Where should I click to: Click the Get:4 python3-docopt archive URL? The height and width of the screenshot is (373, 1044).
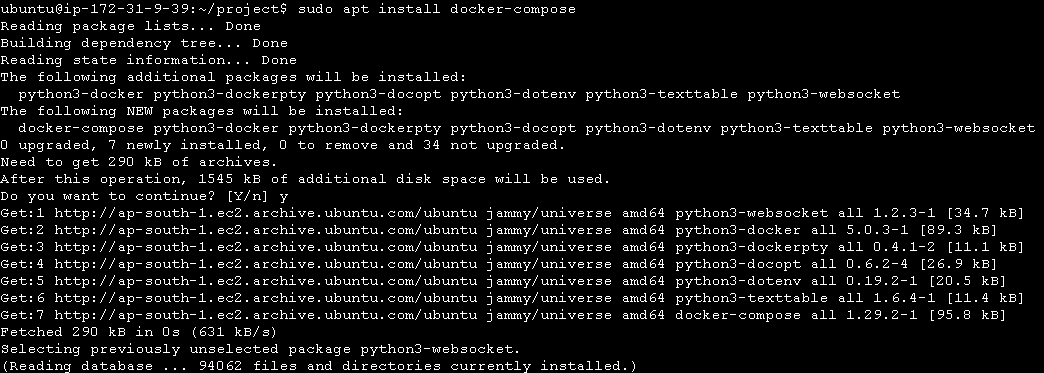pyautogui.click(x=266, y=264)
